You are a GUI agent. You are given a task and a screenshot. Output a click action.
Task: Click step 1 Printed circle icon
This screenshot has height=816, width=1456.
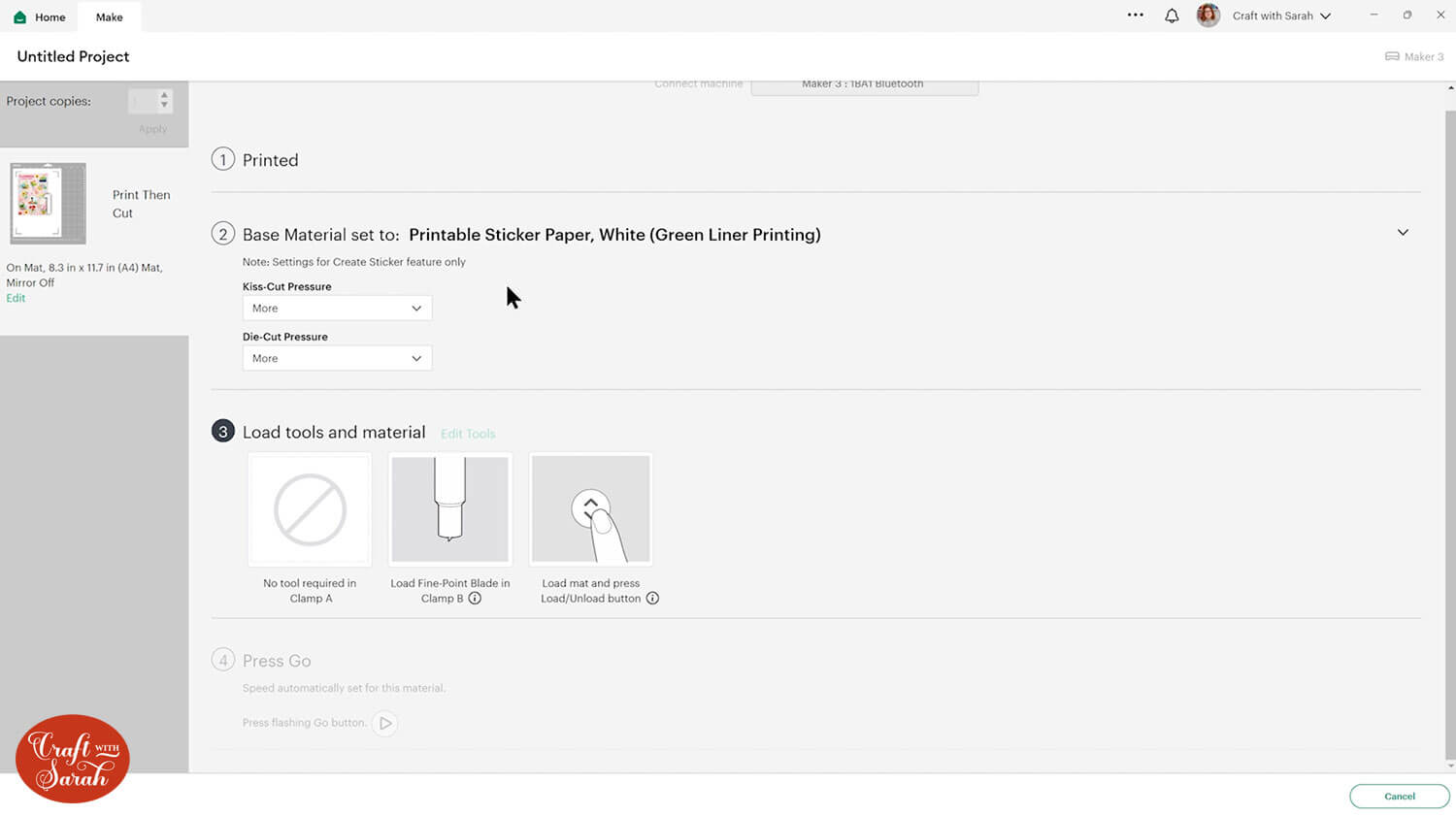(223, 159)
